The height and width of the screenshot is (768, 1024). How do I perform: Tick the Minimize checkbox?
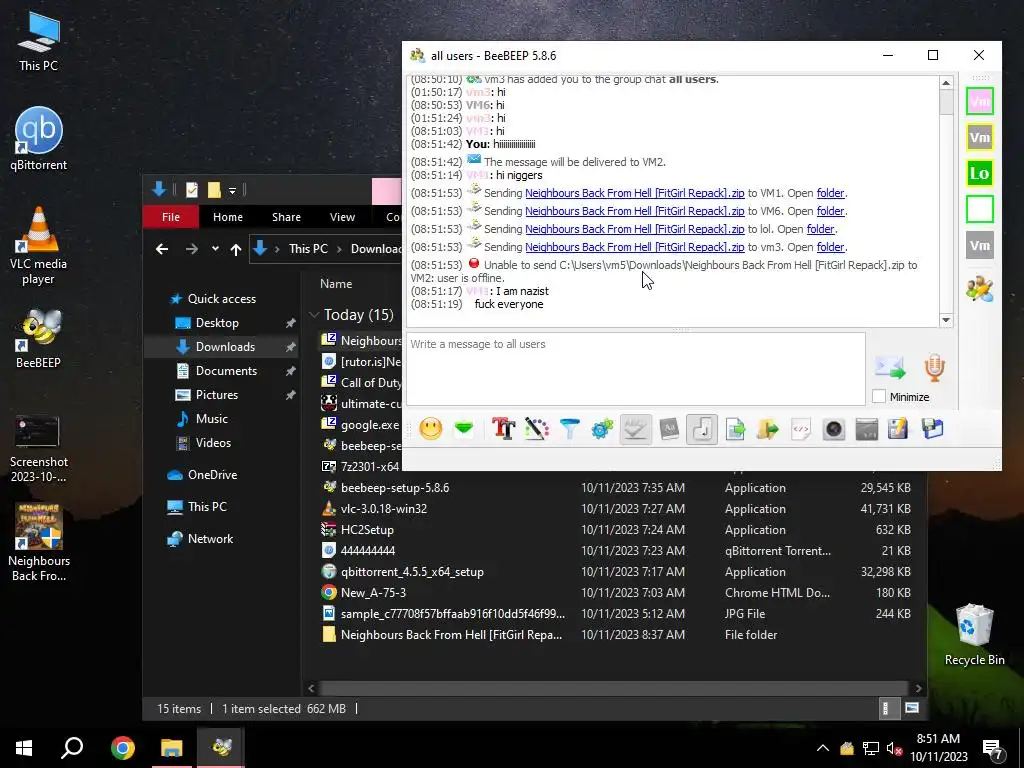click(879, 396)
